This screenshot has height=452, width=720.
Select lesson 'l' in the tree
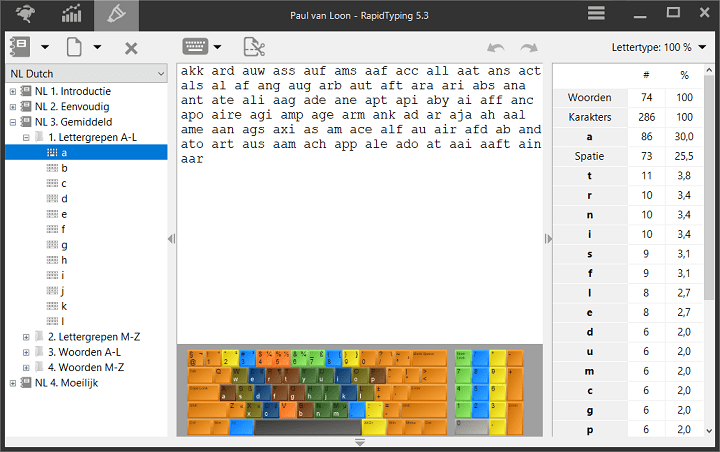tap(63, 321)
